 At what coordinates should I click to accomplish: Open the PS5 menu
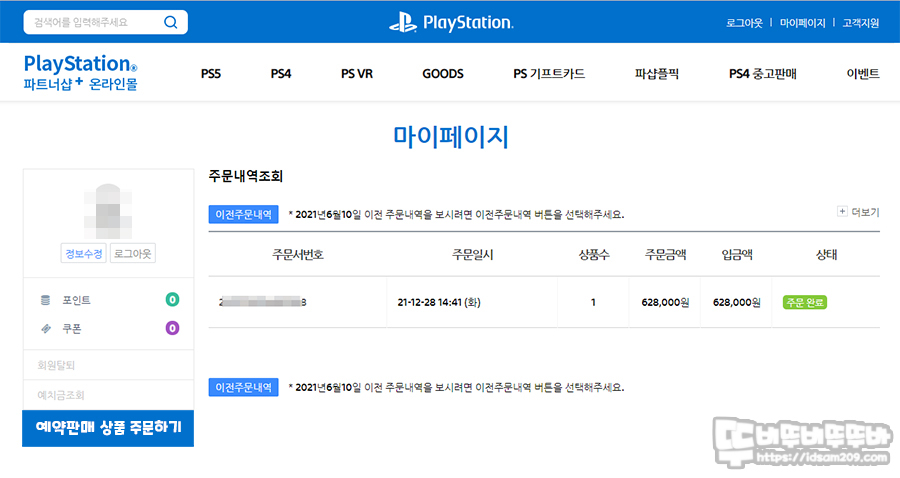tap(211, 73)
